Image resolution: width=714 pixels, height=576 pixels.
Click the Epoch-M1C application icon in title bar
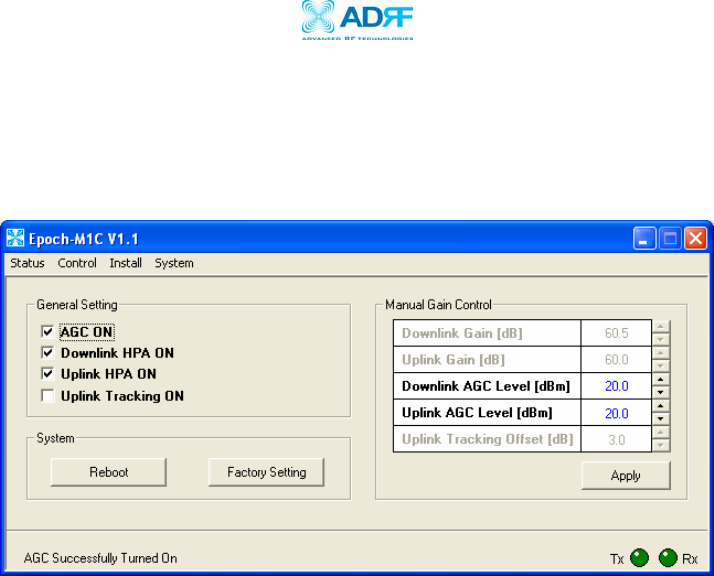[x=15, y=238]
